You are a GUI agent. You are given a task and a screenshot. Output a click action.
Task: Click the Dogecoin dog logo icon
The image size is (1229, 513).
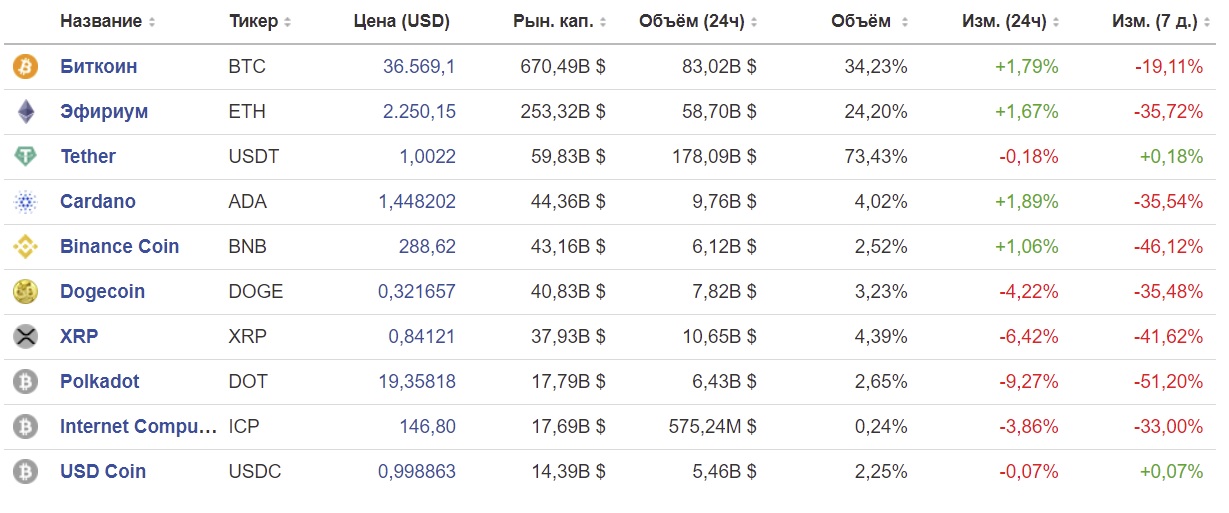(x=25, y=292)
